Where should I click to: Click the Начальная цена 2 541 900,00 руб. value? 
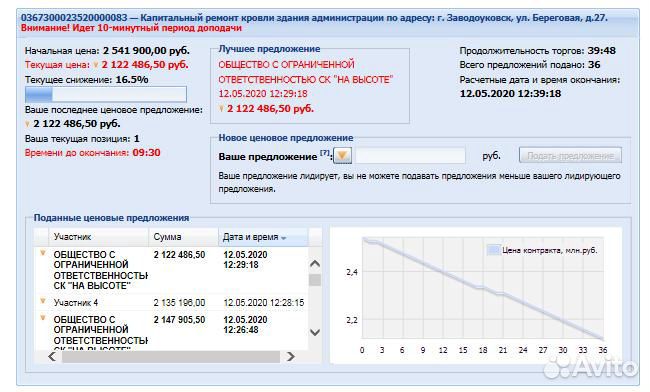[146, 51]
